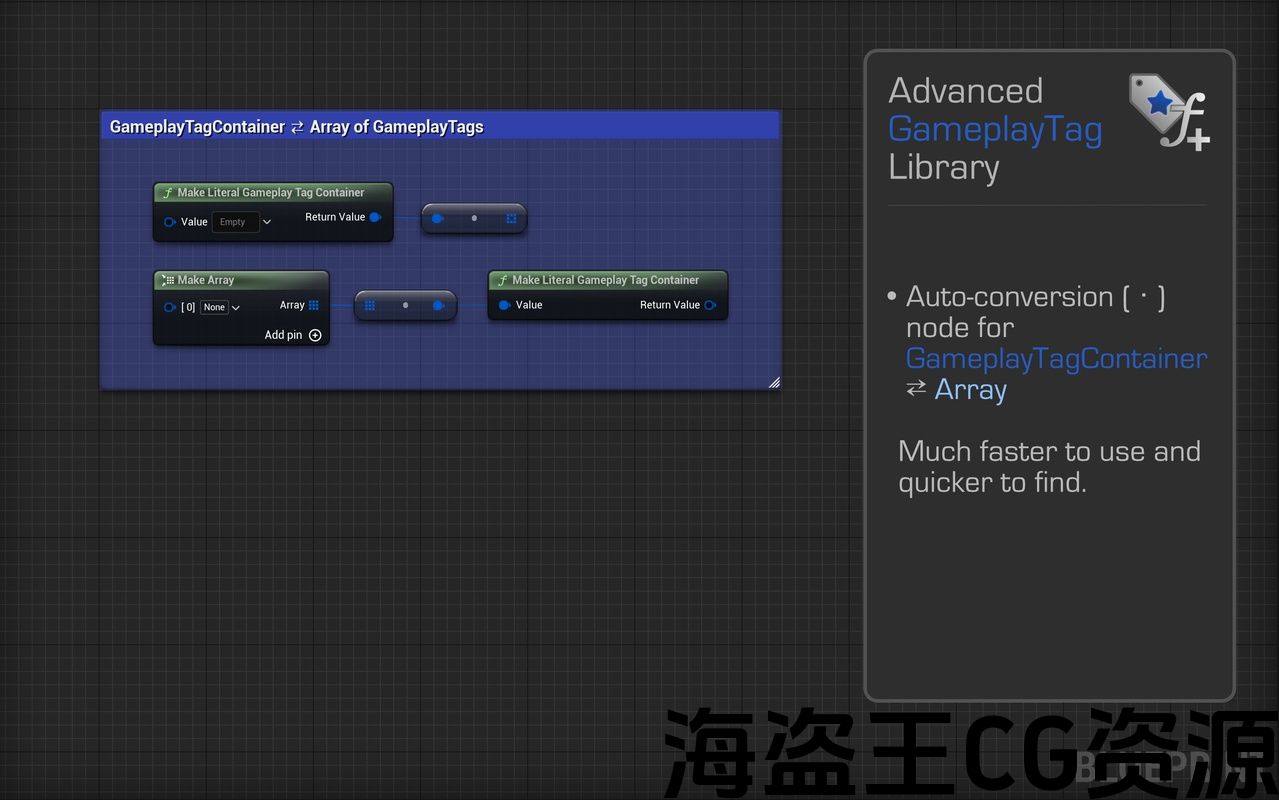The image size is (1279, 800).
Task: Click the Array output pin on Make Array
Action: [313, 305]
